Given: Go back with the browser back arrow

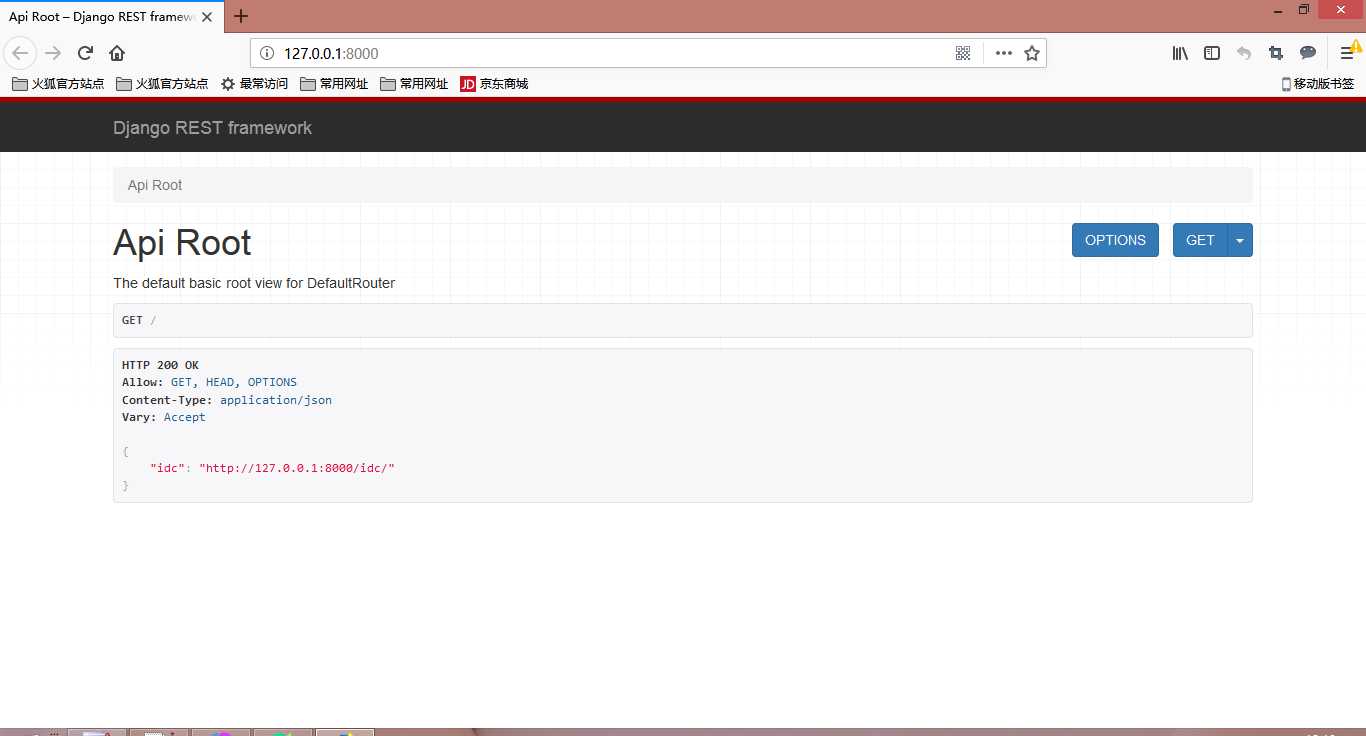Looking at the screenshot, I should click(x=20, y=53).
